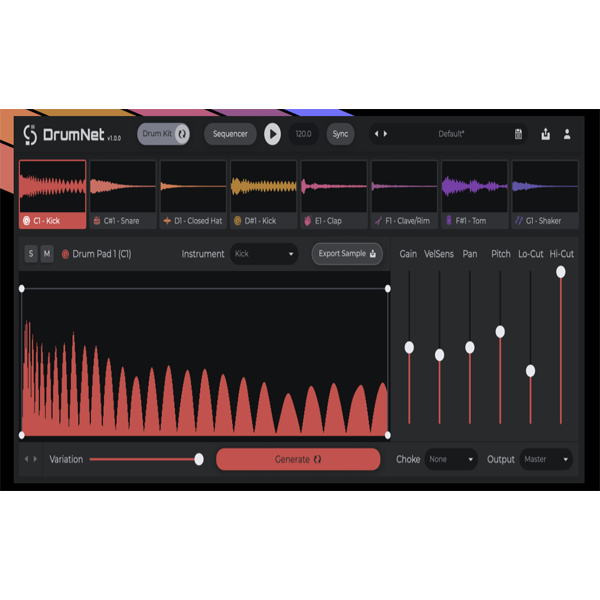Click the Export Sample button
The height and width of the screenshot is (600, 600).
[x=347, y=254]
